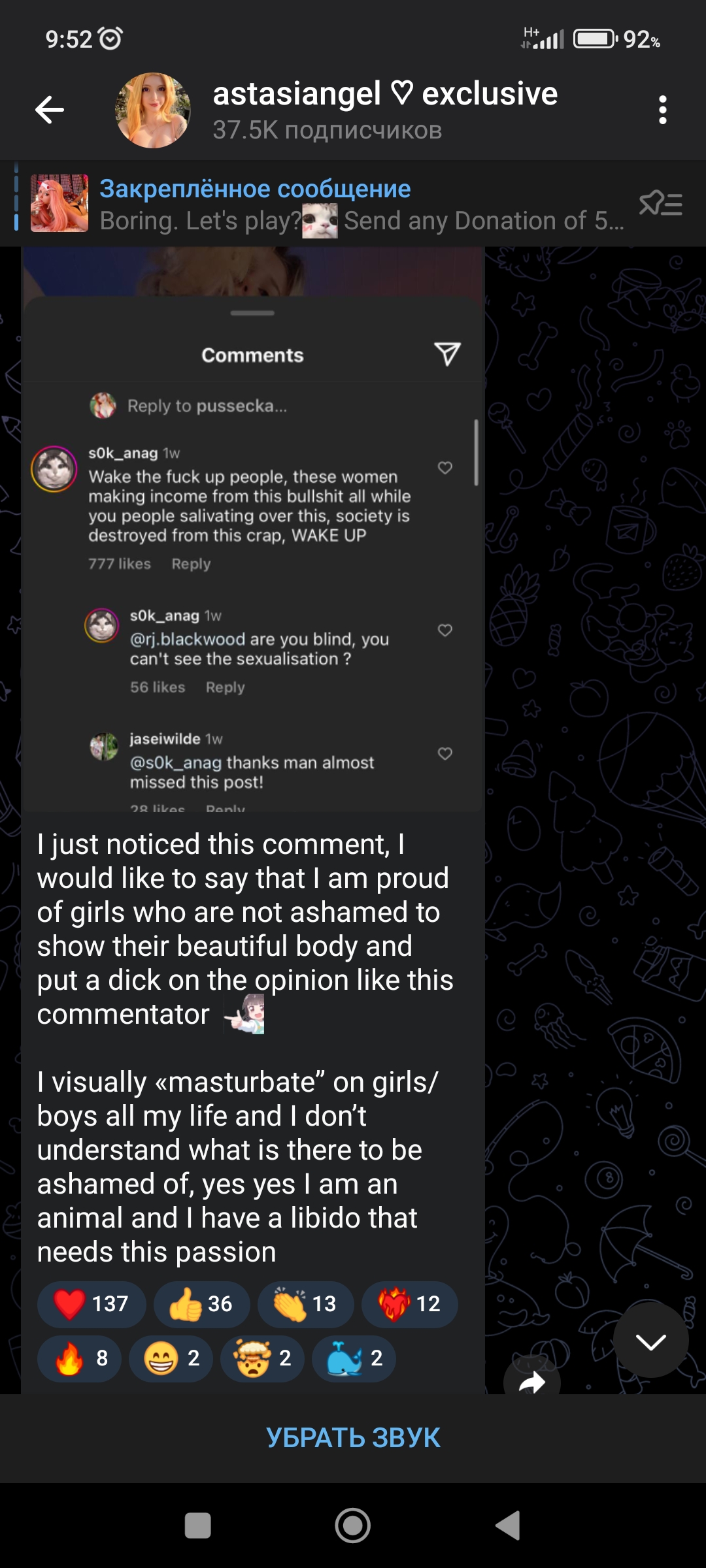
Task: Toggle the clapping hands reaction with 13
Action: coord(306,1304)
